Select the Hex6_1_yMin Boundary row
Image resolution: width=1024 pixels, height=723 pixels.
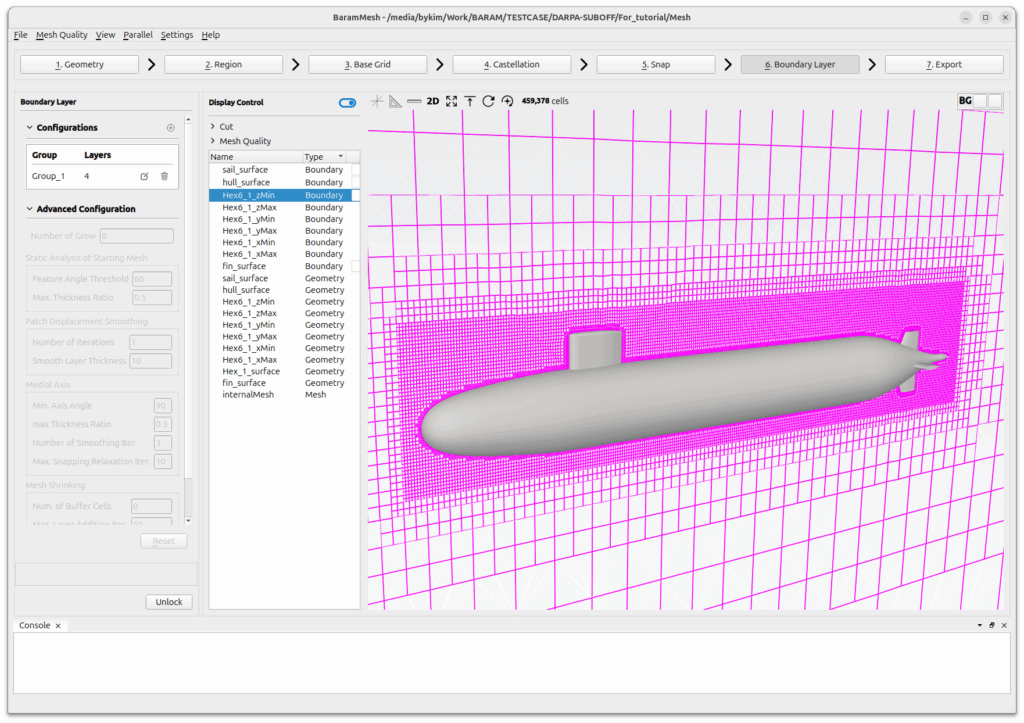click(x=284, y=219)
